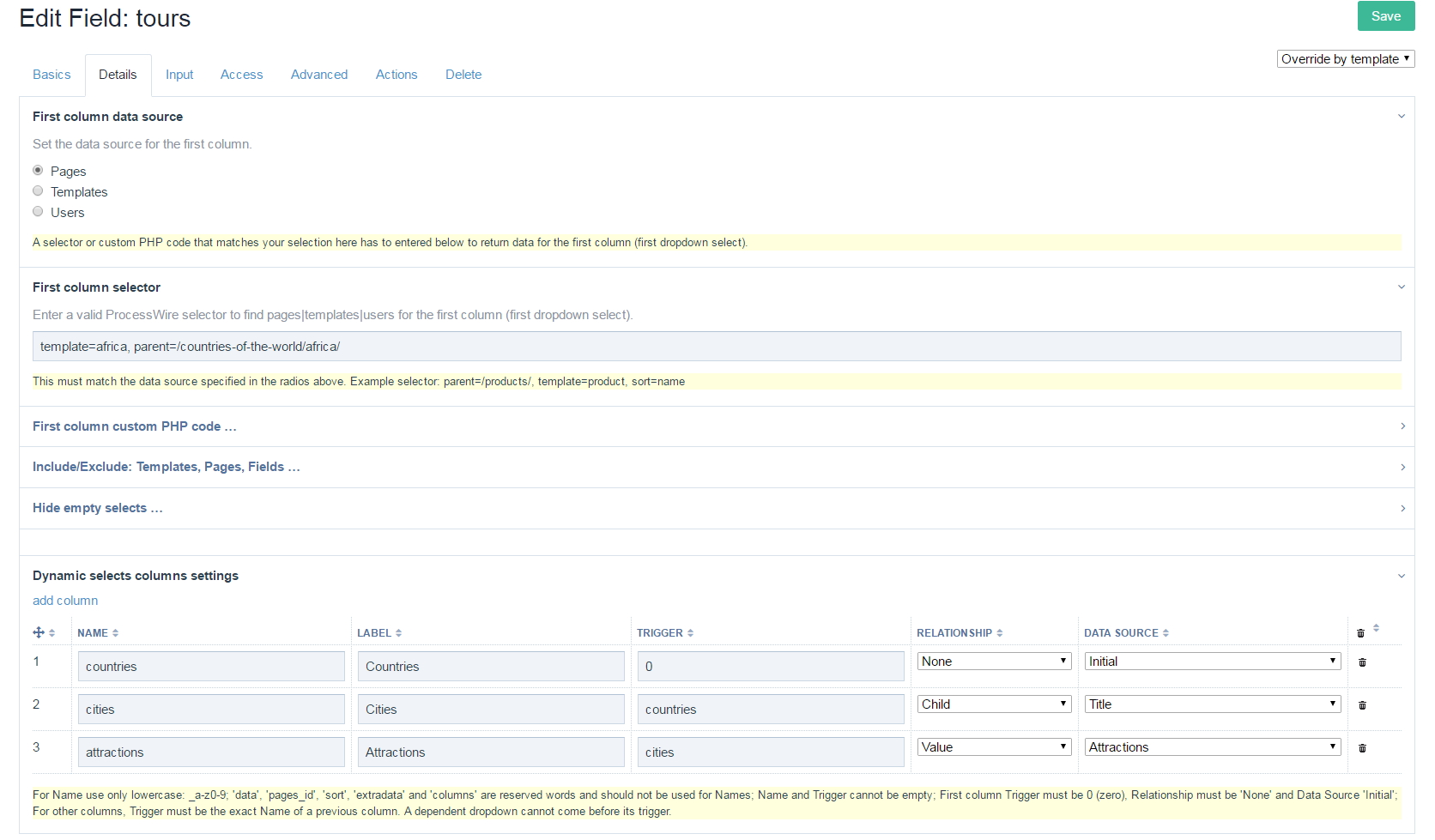
Task: Click the Save button
Action: [1386, 16]
